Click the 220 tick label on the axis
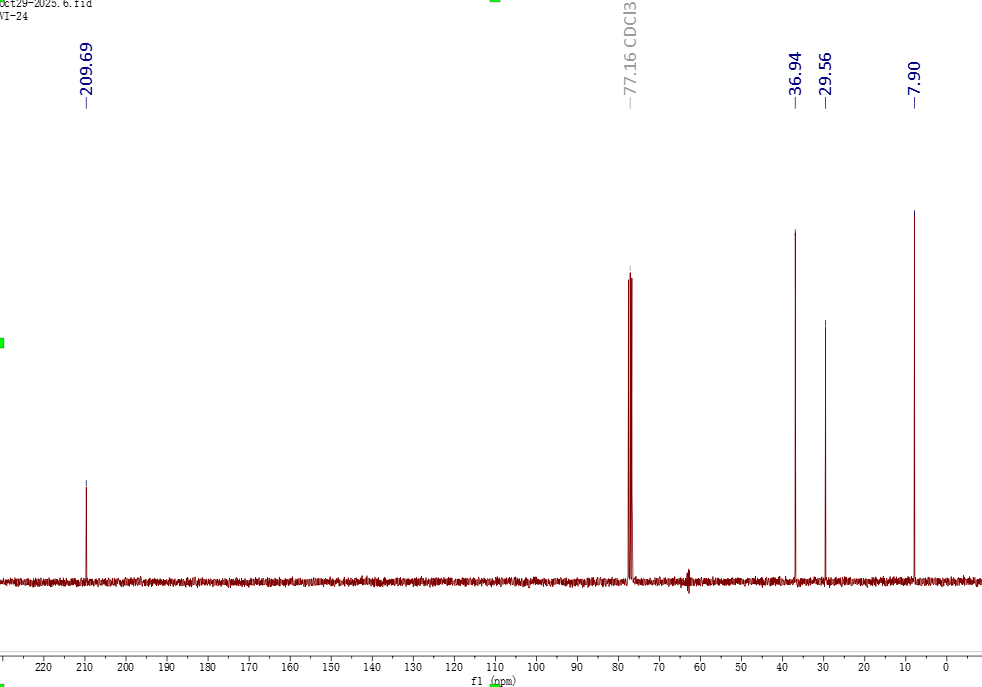This screenshot has height=687, width=982. 44,667
